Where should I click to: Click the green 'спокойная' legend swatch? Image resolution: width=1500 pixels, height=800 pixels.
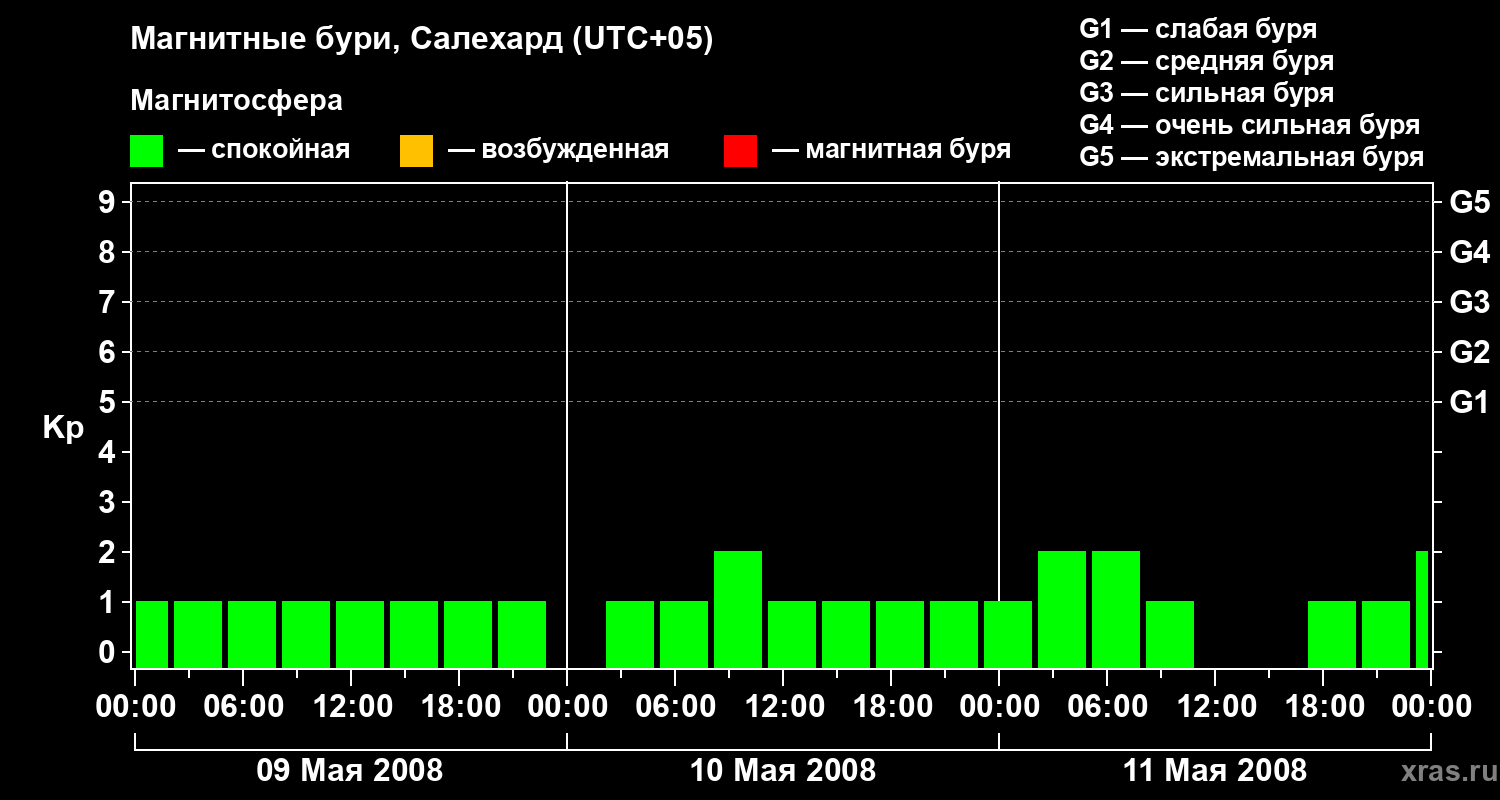pyautogui.click(x=146, y=151)
